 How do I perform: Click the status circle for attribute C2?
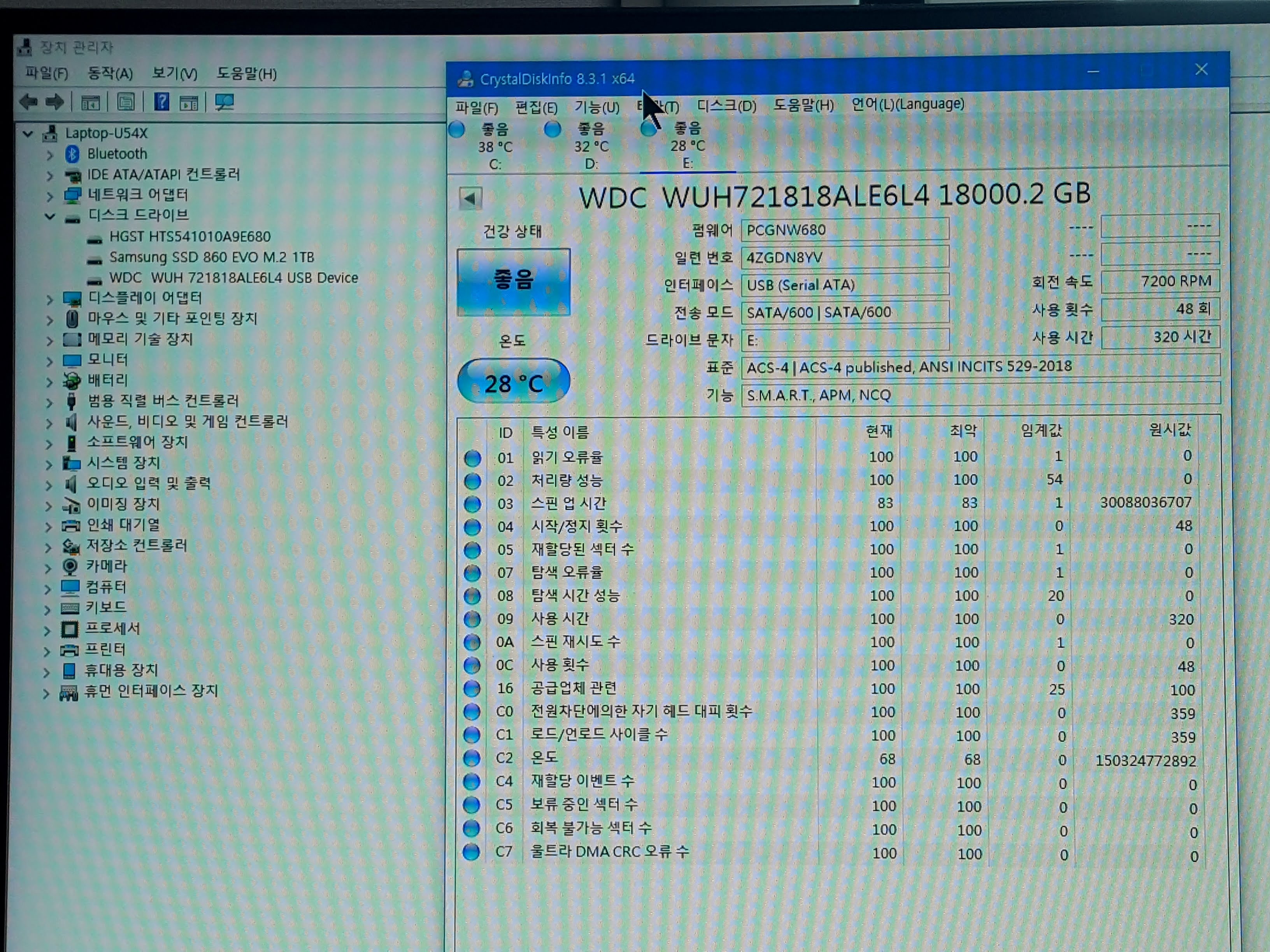(471, 758)
